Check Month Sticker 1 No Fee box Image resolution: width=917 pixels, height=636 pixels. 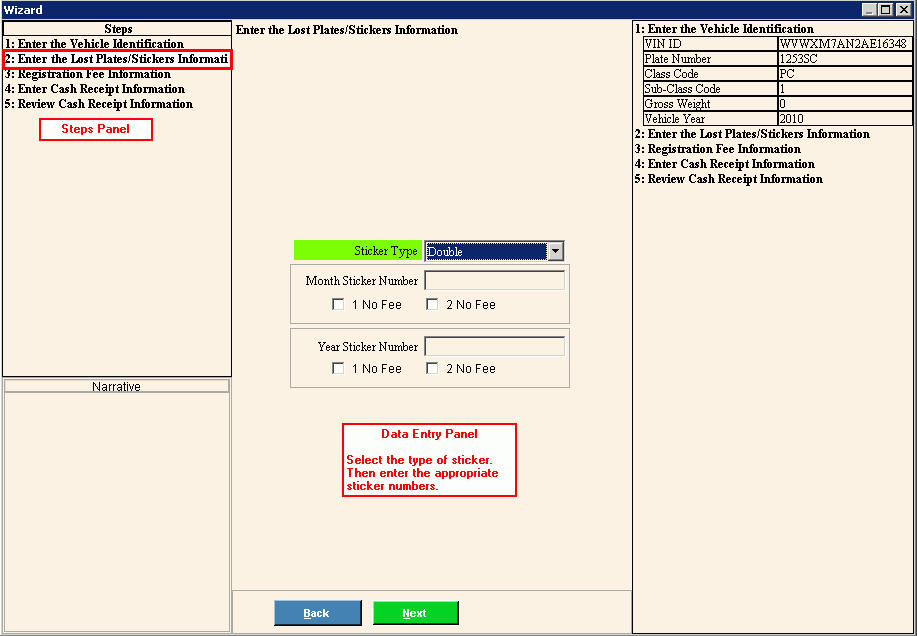tap(339, 305)
